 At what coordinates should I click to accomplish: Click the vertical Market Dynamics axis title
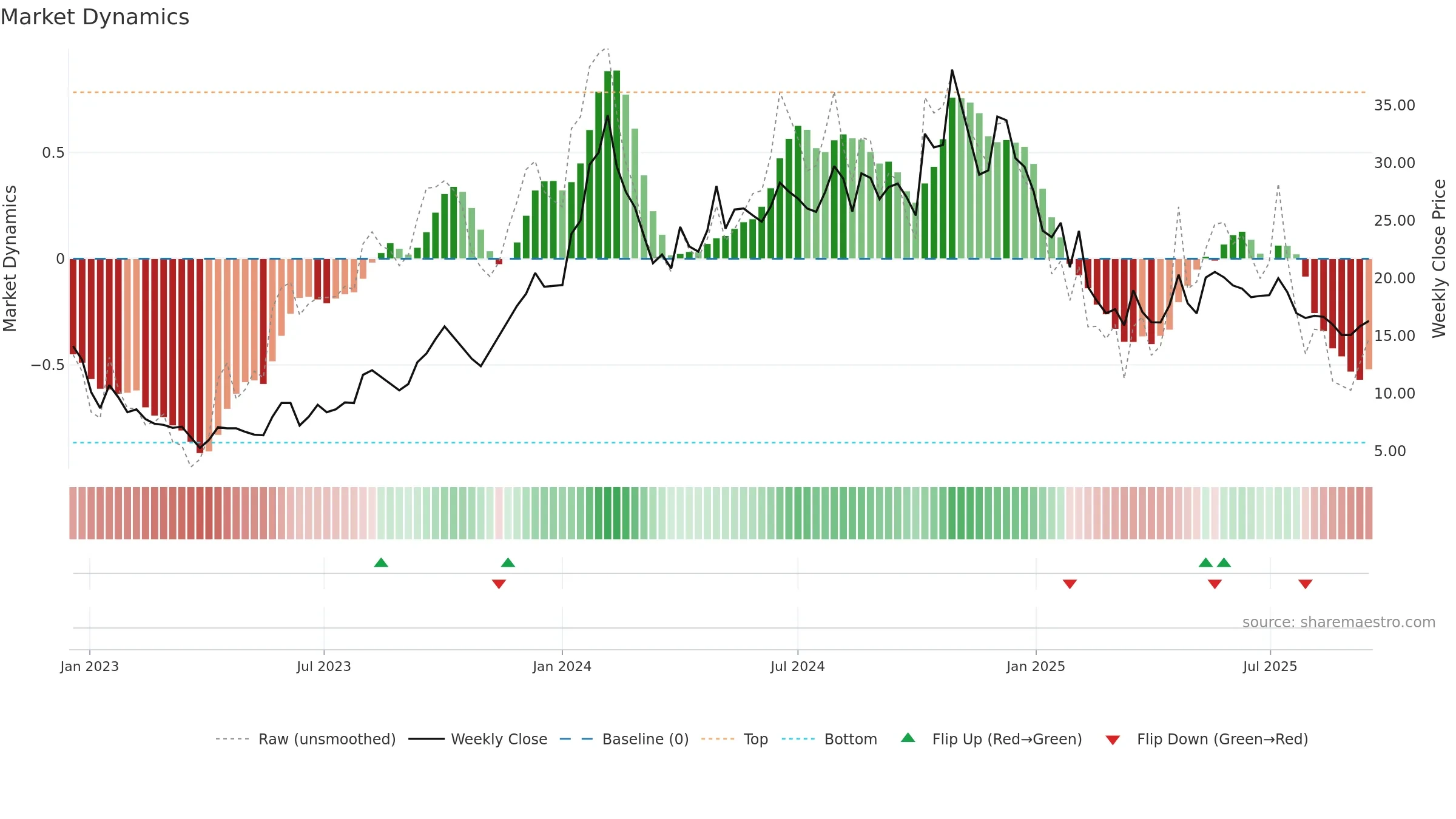click(10, 258)
